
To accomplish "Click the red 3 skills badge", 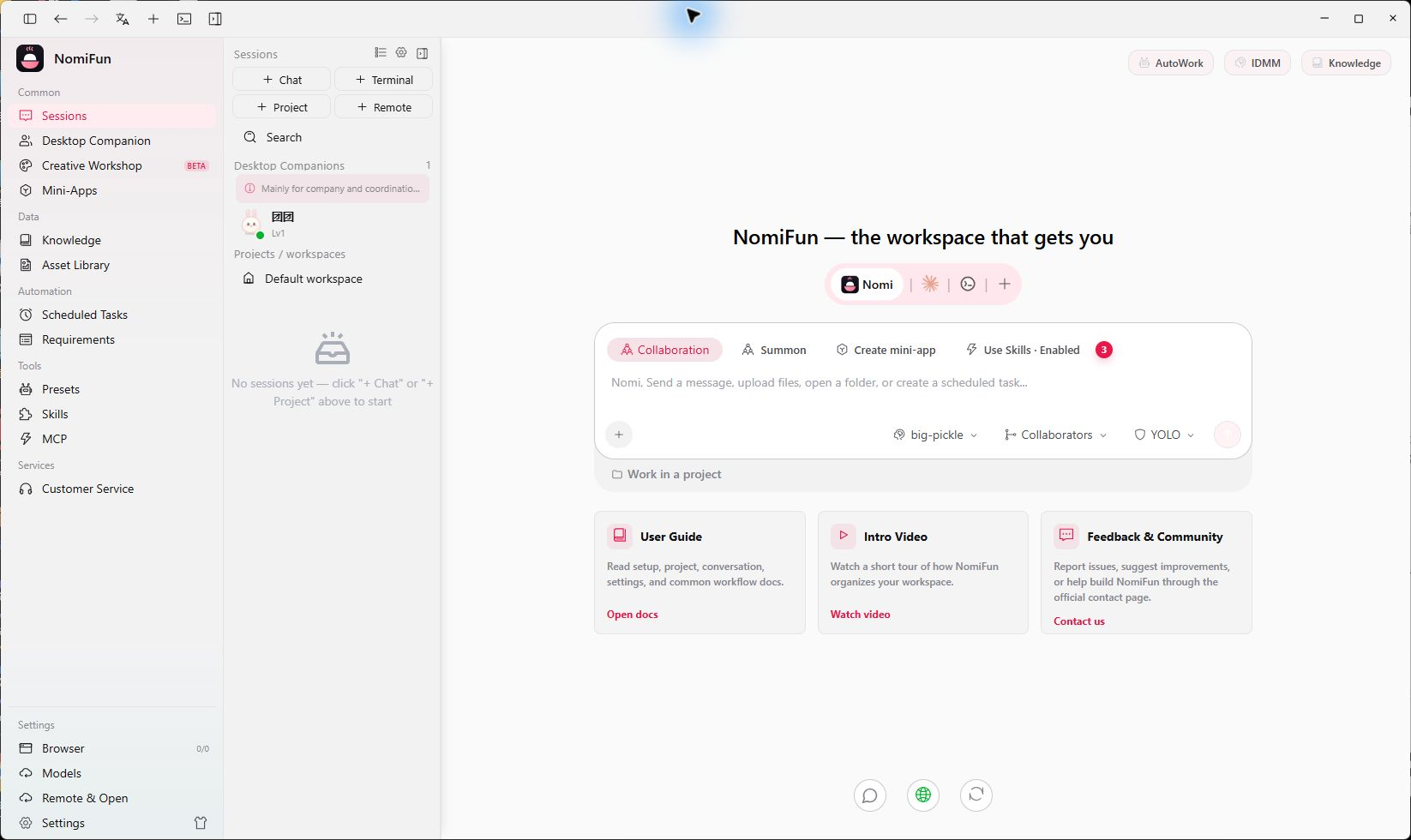I will 1104,350.
